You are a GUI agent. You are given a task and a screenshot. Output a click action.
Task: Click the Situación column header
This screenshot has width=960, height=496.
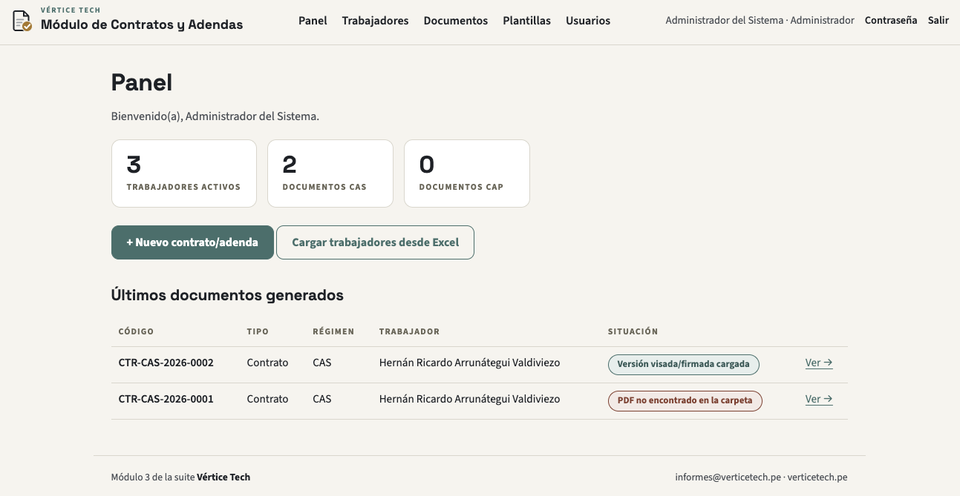click(x=632, y=331)
